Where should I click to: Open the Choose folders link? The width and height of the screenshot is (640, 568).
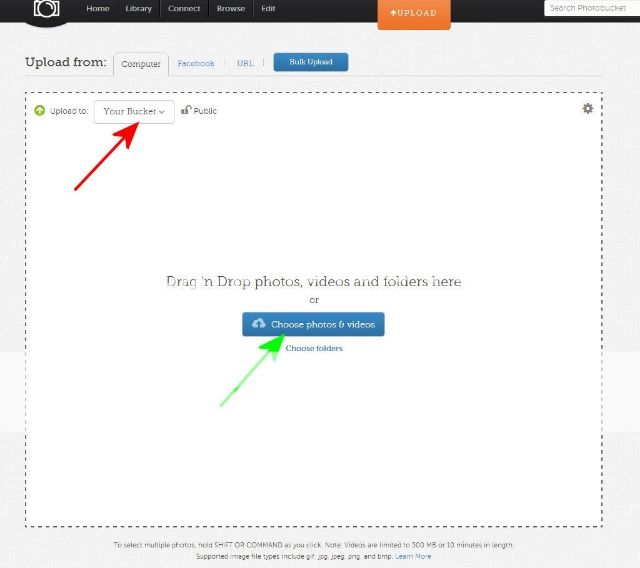coord(314,348)
